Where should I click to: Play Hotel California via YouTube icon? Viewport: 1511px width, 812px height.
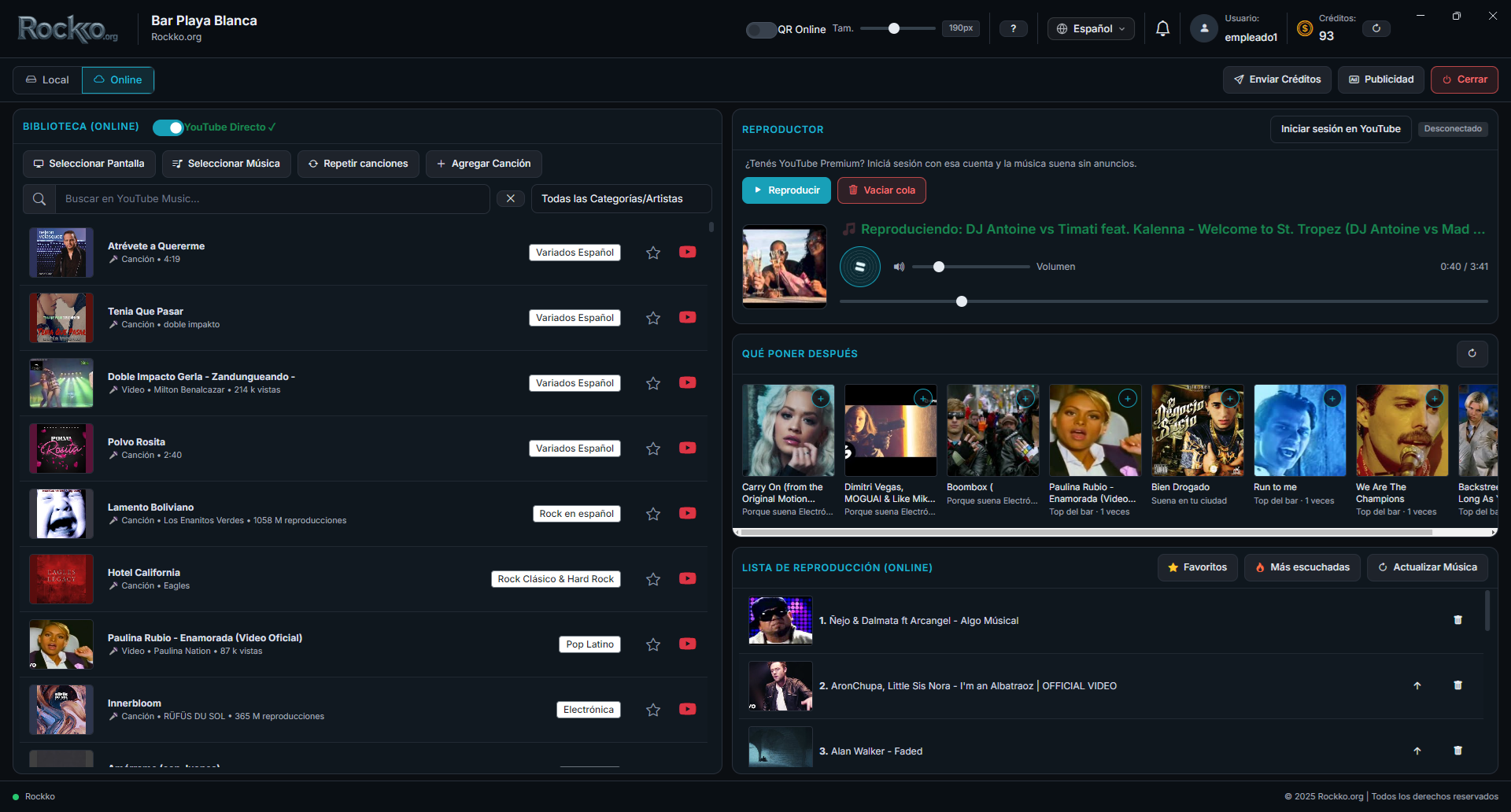click(x=688, y=578)
